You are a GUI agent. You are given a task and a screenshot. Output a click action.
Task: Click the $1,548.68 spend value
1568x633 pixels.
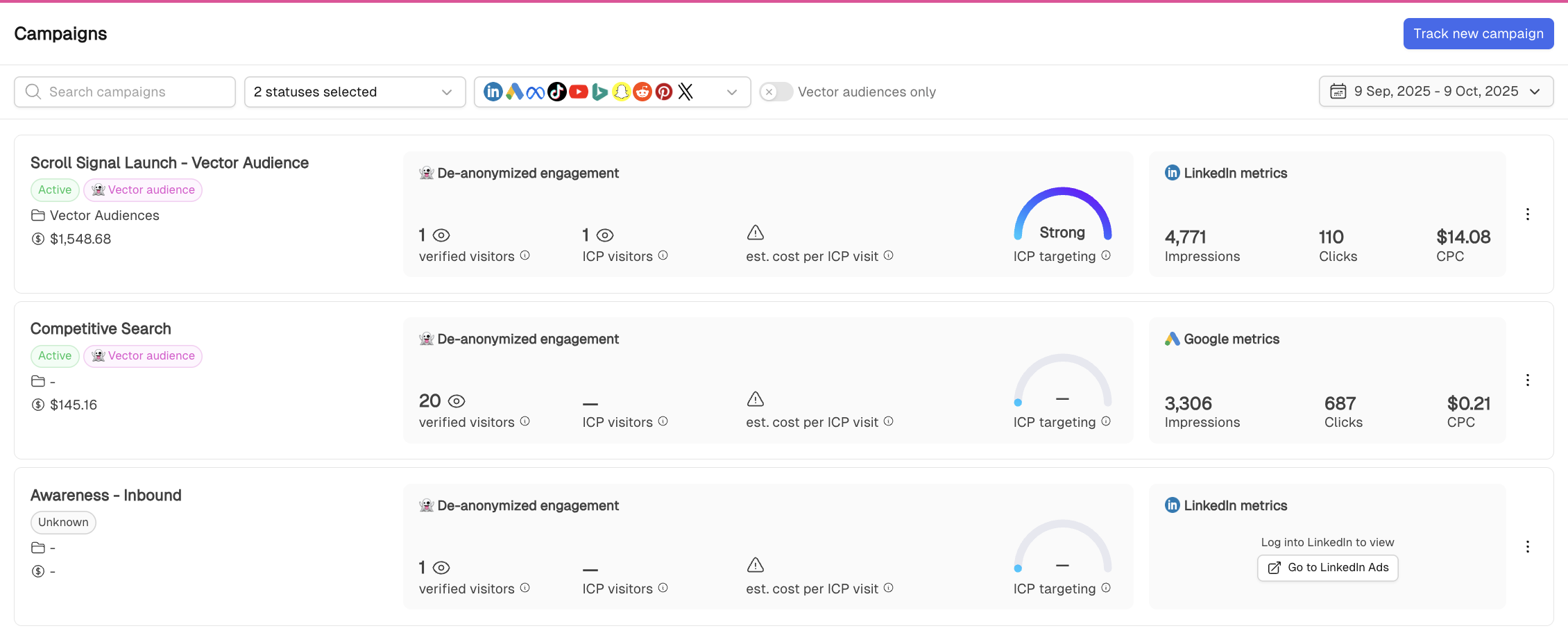coord(80,239)
